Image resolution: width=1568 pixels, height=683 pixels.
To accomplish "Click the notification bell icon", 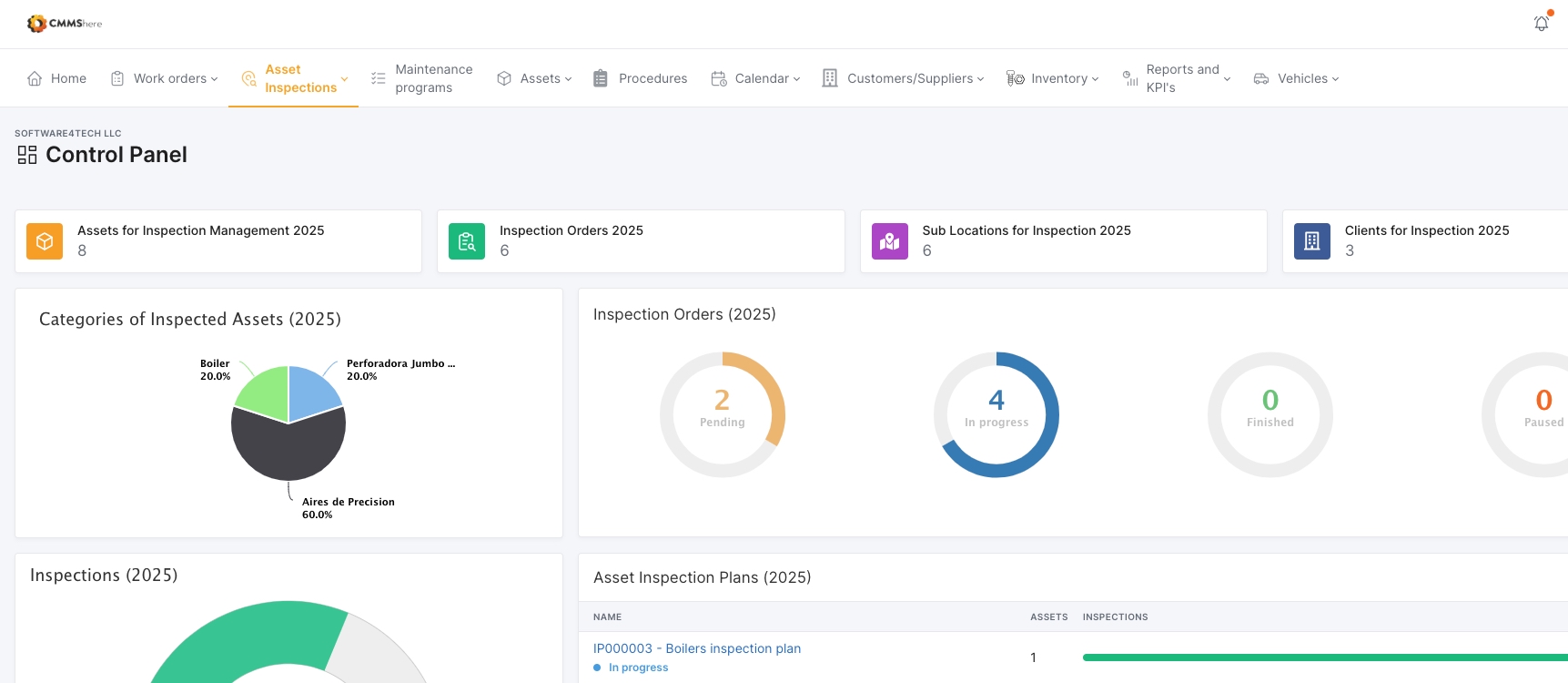I will pyautogui.click(x=1541, y=24).
